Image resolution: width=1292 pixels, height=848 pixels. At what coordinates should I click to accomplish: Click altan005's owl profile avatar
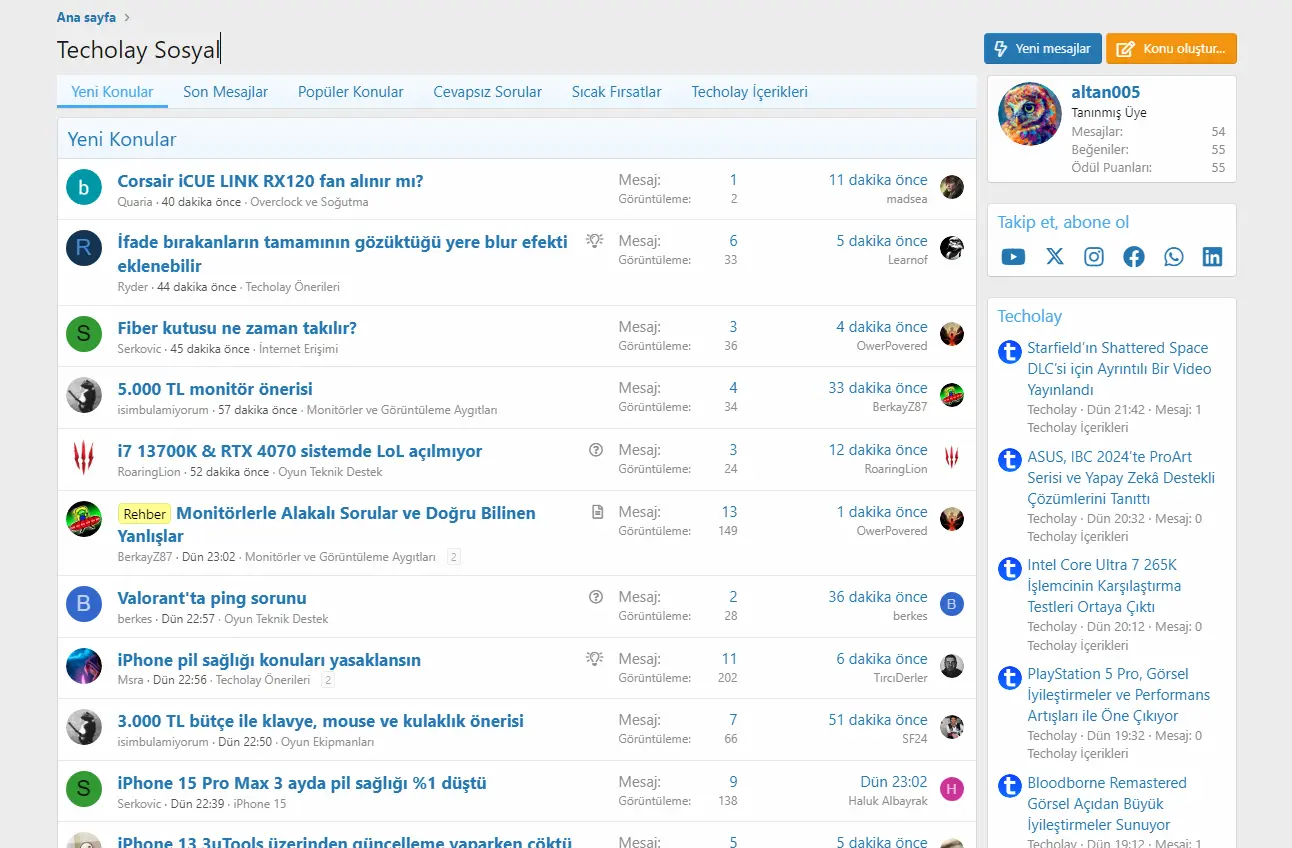(1029, 114)
